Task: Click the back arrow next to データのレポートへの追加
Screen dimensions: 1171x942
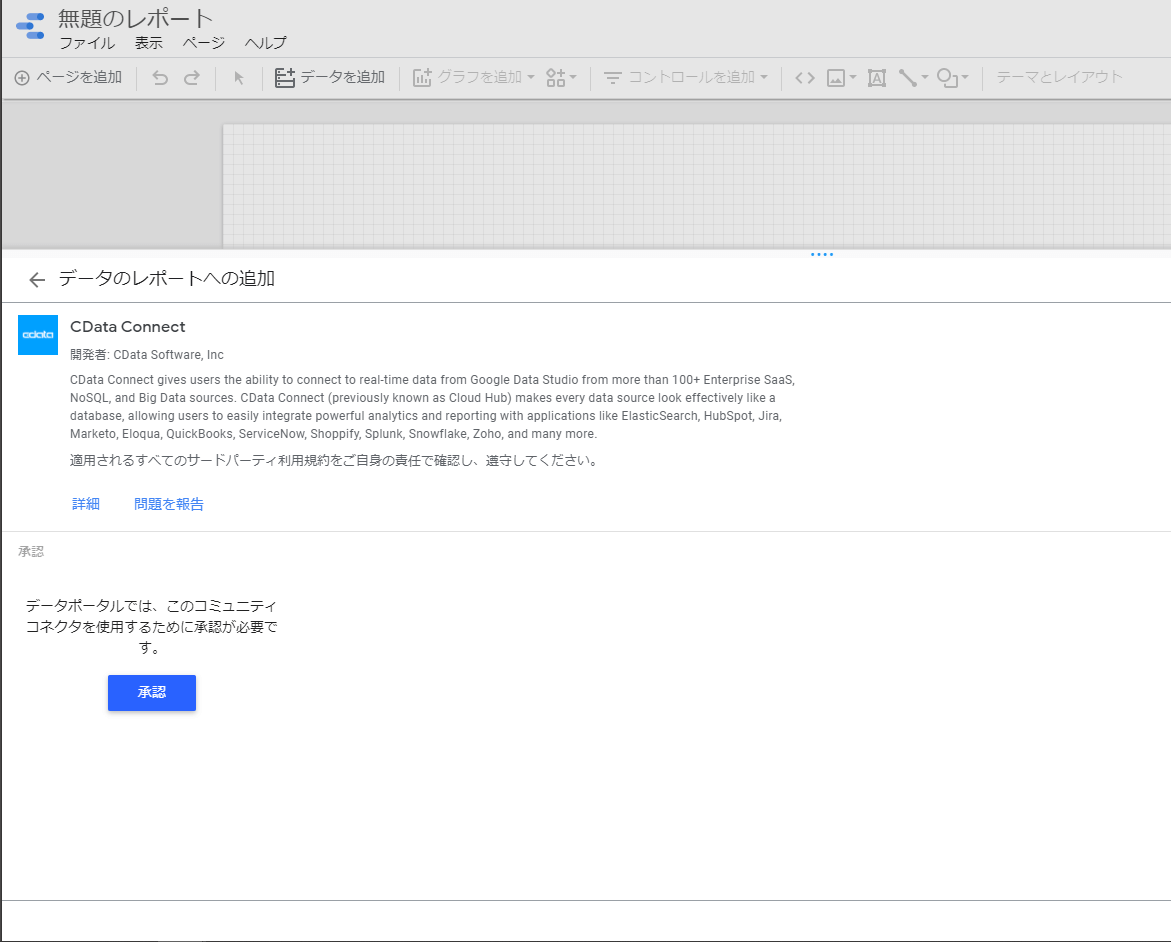Action: (x=37, y=280)
